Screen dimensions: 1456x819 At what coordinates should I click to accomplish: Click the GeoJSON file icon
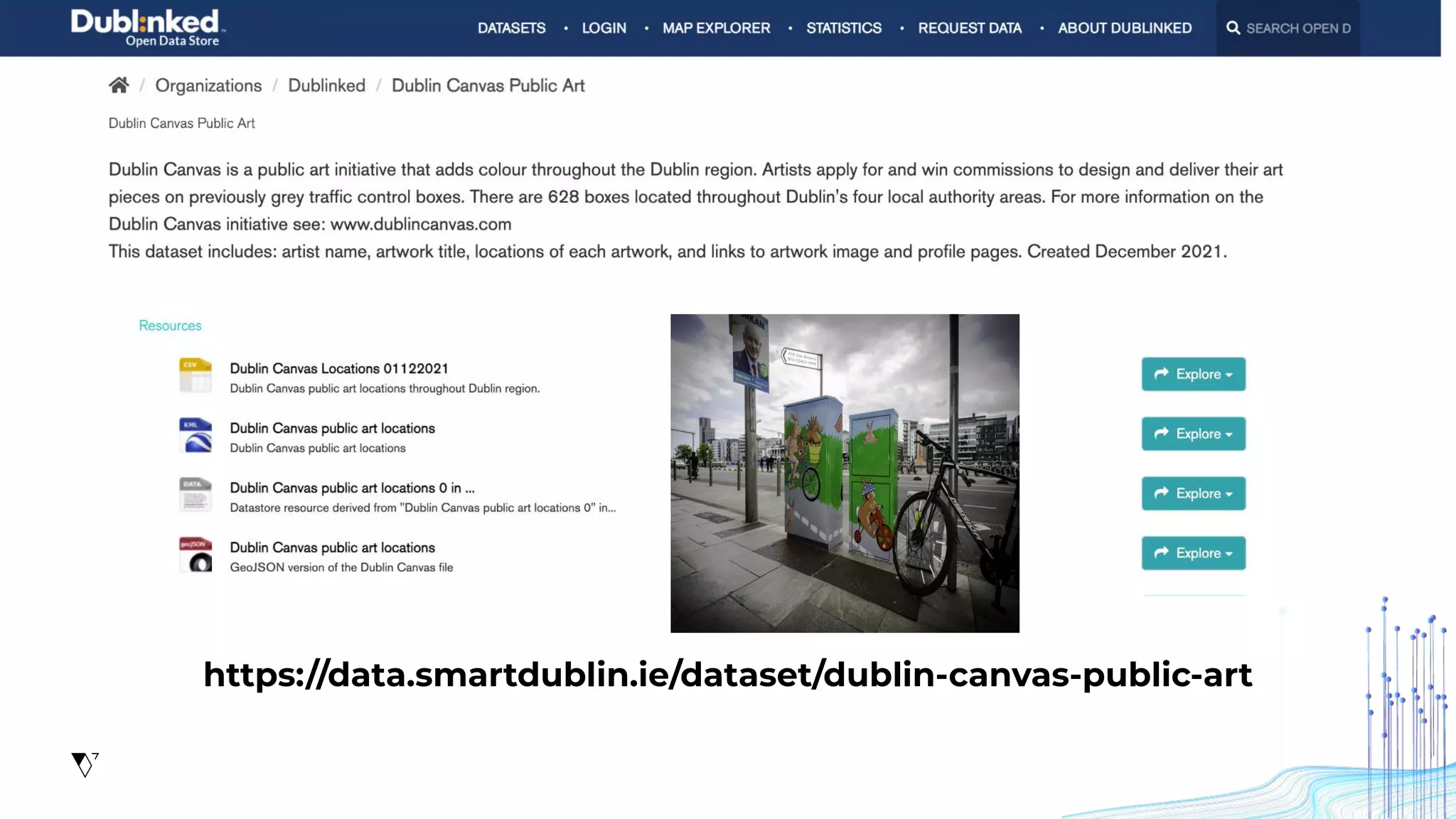point(196,554)
